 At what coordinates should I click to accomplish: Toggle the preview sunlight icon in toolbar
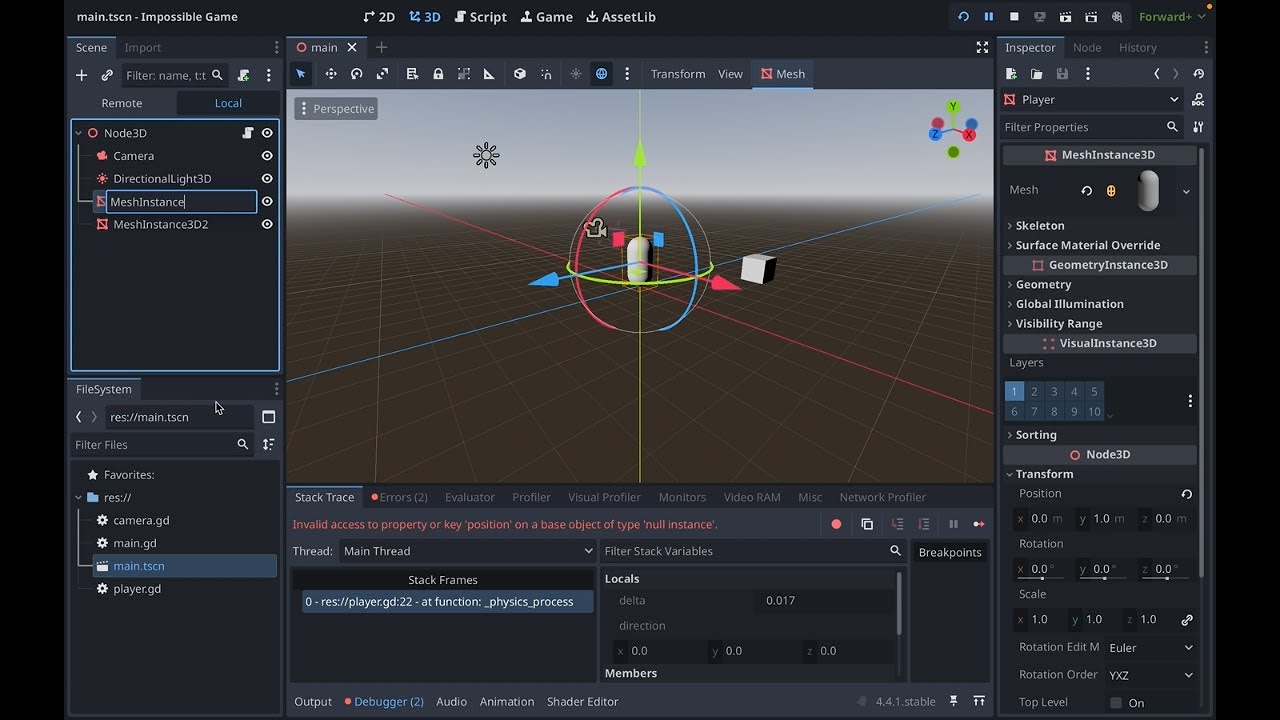[x=575, y=74]
